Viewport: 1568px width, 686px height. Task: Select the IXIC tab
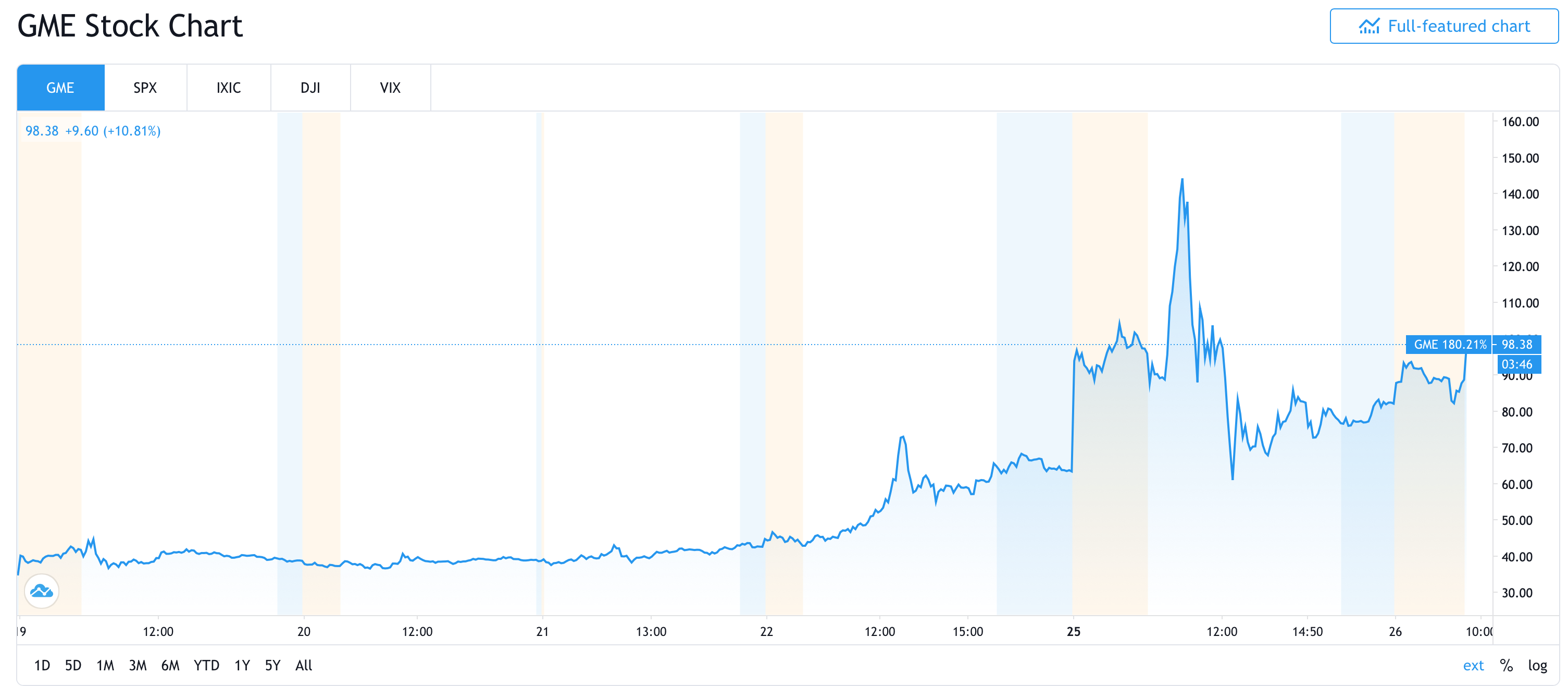click(228, 88)
